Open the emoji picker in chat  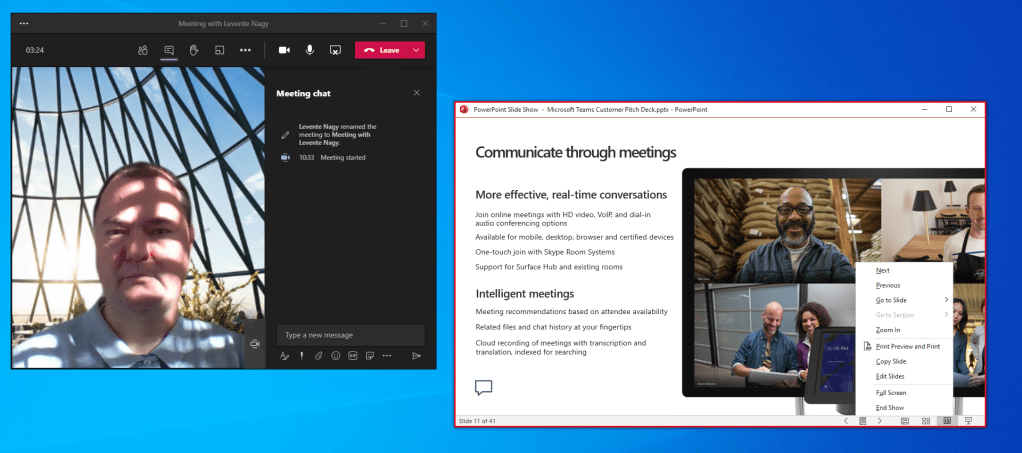[335, 355]
